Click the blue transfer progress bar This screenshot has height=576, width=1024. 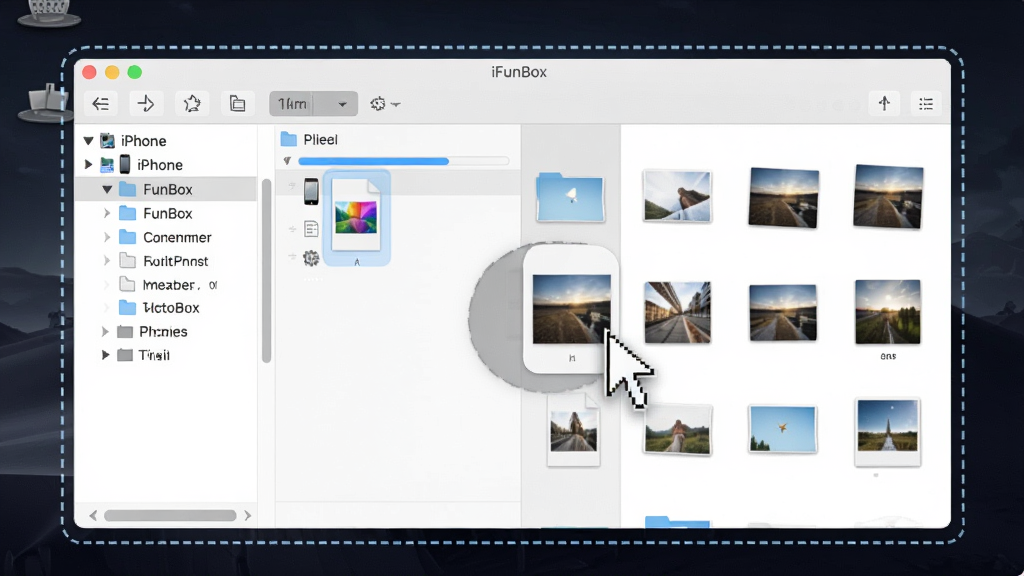pos(403,161)
